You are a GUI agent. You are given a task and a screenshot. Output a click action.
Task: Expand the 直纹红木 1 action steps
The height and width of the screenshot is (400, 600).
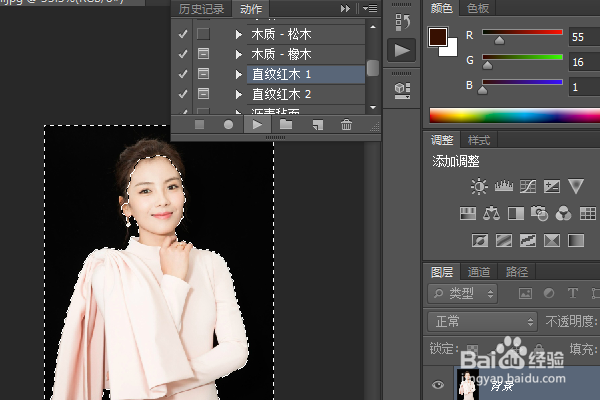[239, 74]
